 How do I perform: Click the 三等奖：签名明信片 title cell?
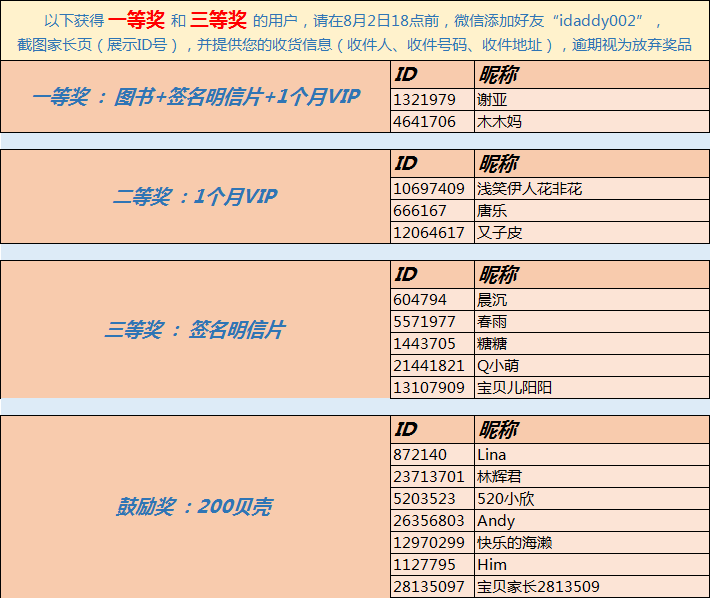pos(195,330)
